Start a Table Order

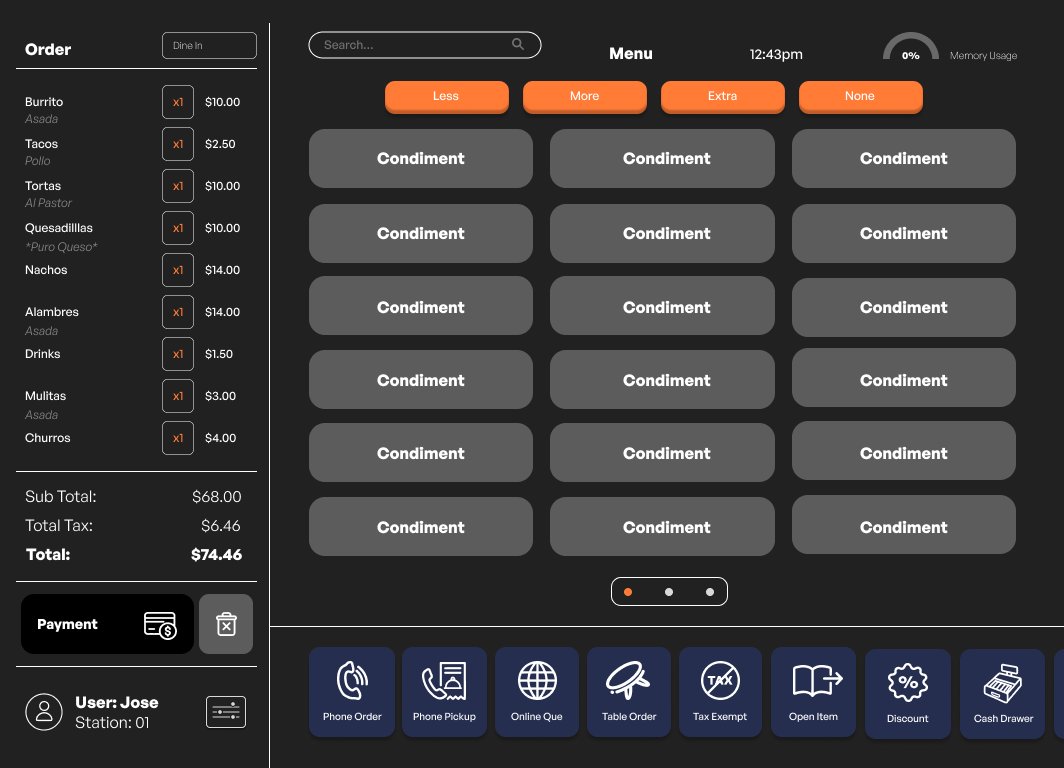(629, 692)
